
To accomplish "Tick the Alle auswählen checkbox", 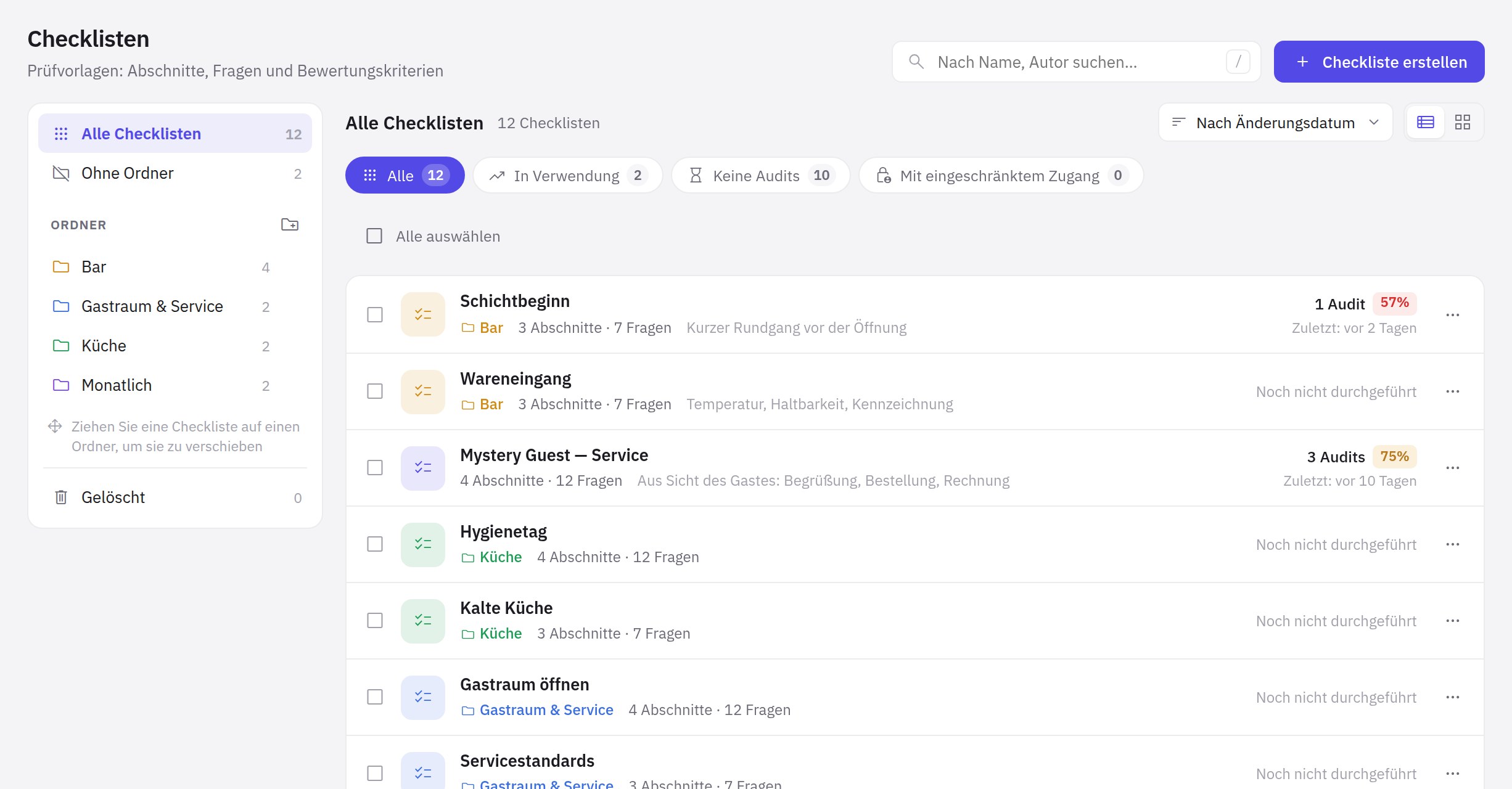I will tap(374, 236).
